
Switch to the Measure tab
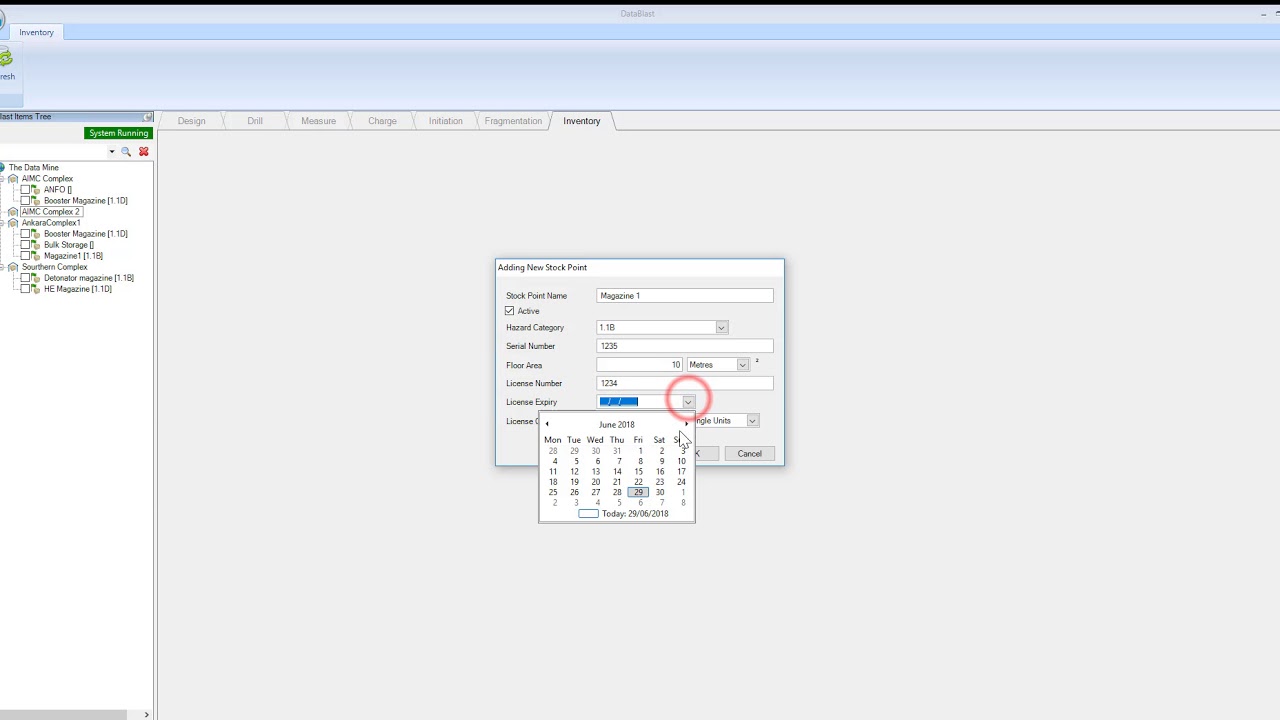click(318, 121)
